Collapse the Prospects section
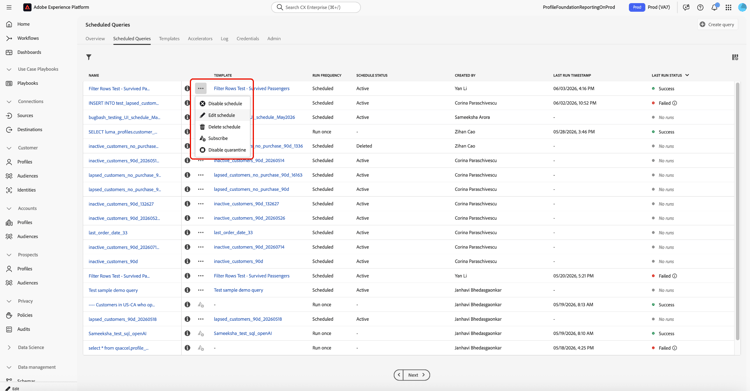This screenshot has width=750, height=391. [9, 255]
